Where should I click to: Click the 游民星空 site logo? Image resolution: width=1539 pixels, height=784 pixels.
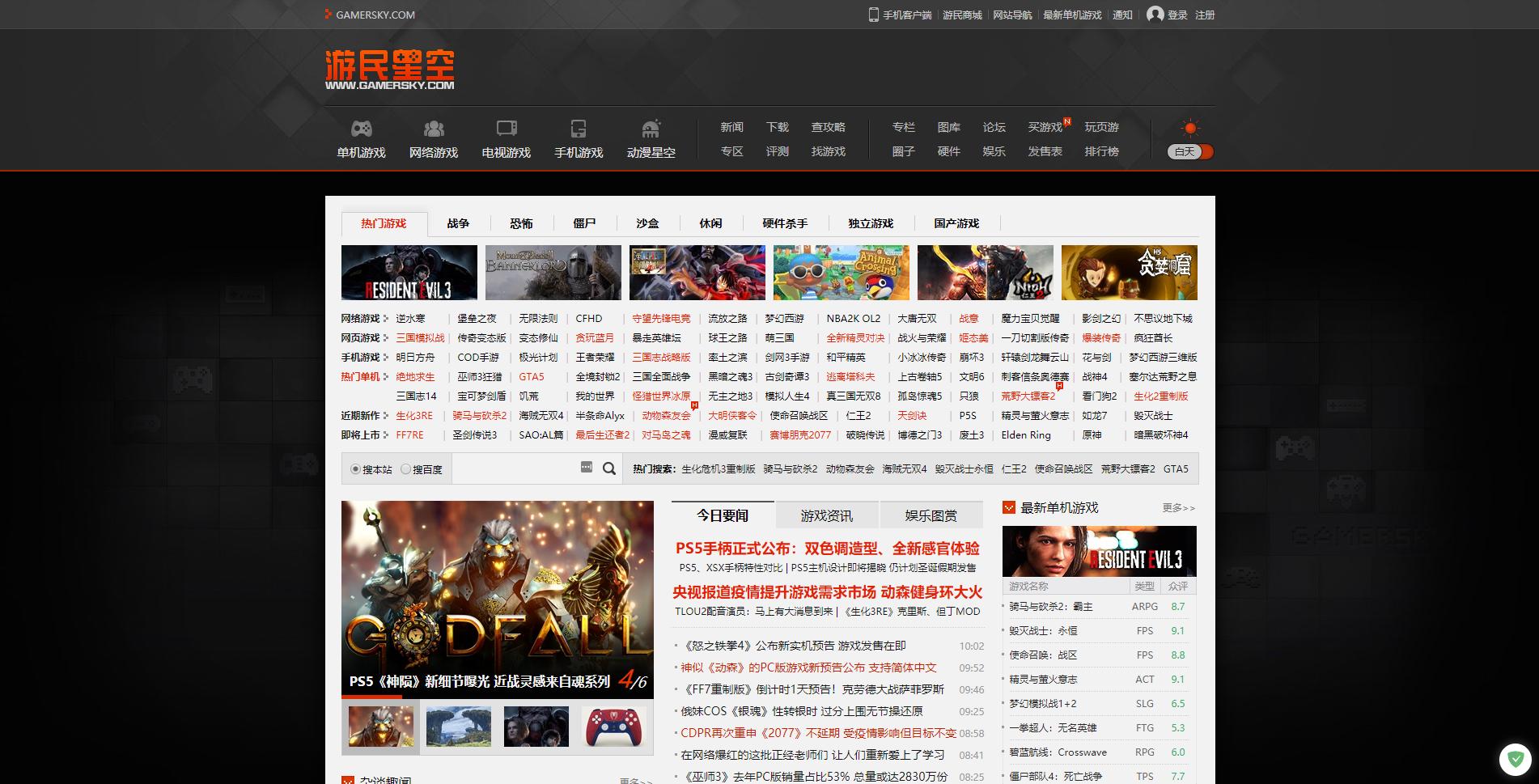pos(390,70)
